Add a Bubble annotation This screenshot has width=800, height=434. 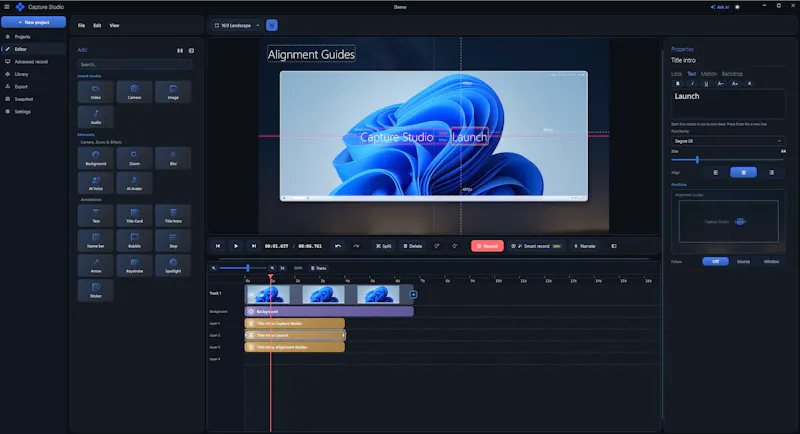tap(134, 241)
